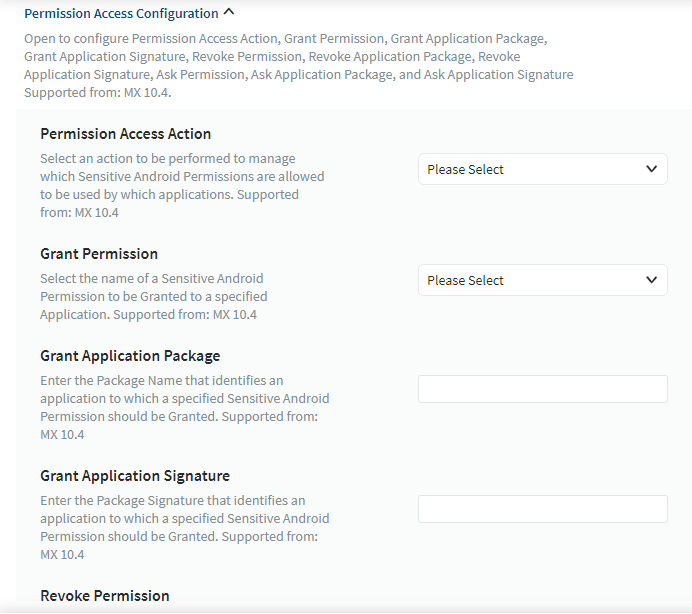Open the Permission Access Action dropdown
This screenshot has width=692, height=614.
tap(542, 169)
